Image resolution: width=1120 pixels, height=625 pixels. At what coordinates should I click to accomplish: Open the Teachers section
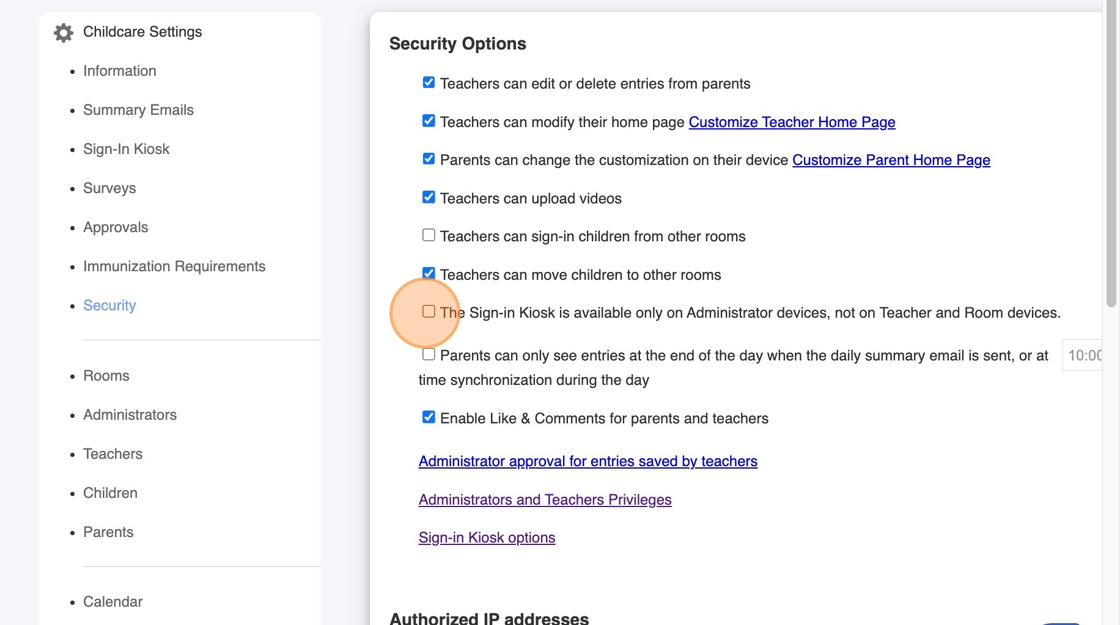112,454
